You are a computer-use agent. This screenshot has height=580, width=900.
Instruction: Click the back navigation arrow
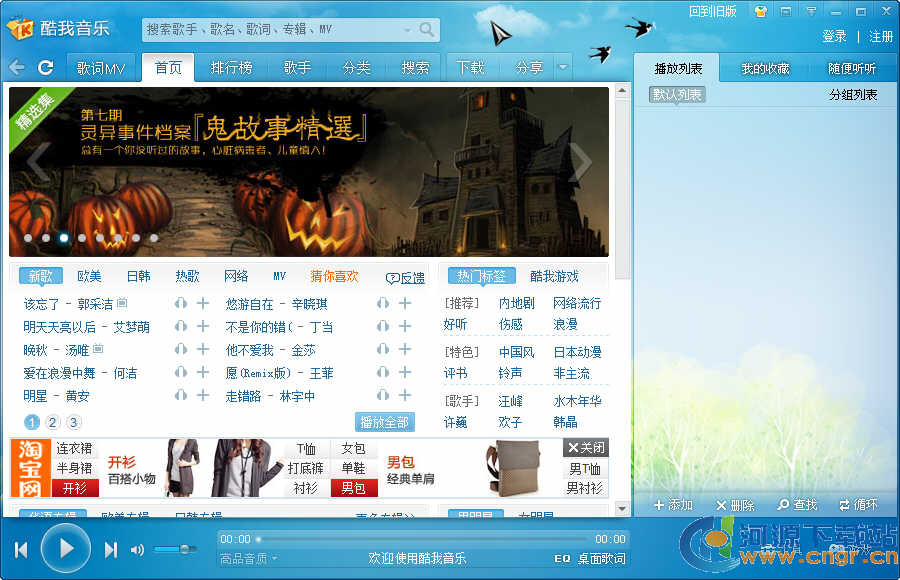point(17,67)
